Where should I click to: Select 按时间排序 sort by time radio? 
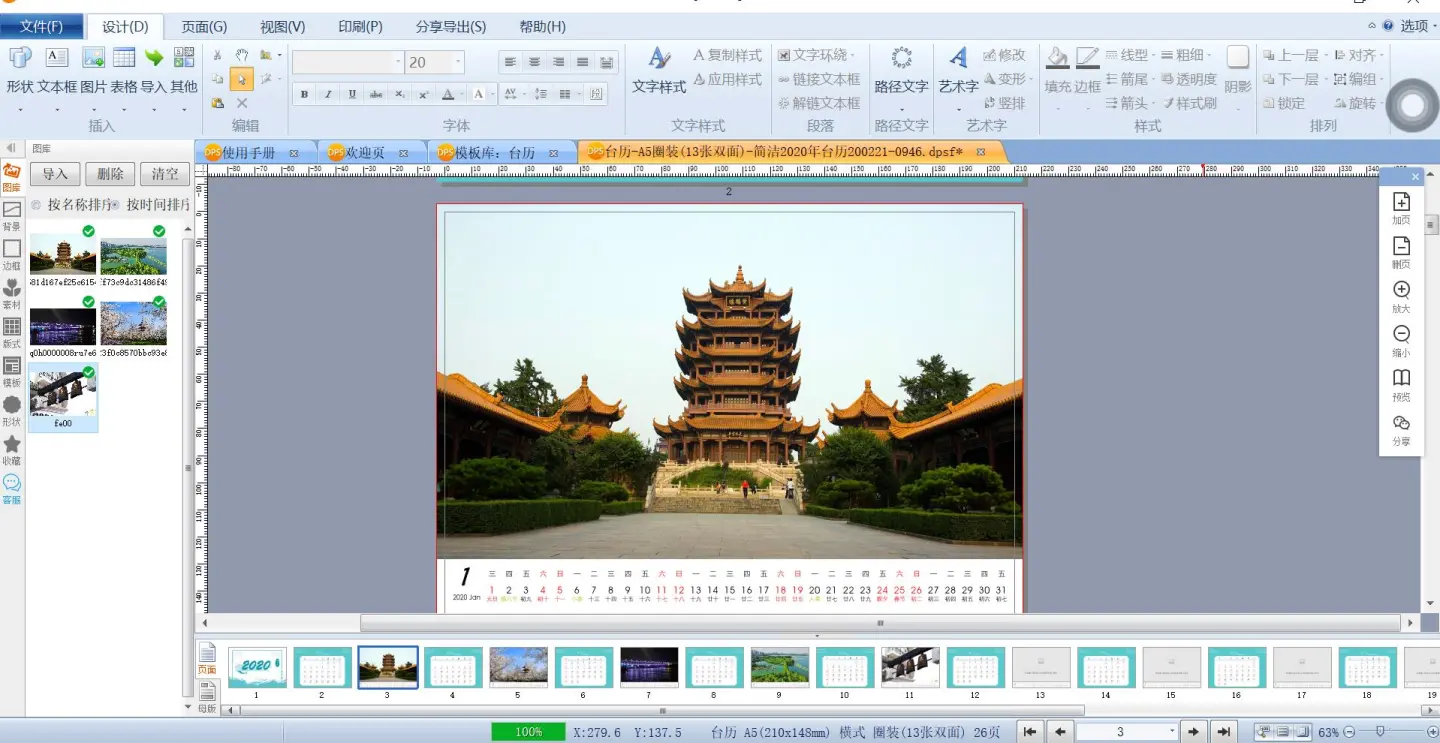pos(115,205)
